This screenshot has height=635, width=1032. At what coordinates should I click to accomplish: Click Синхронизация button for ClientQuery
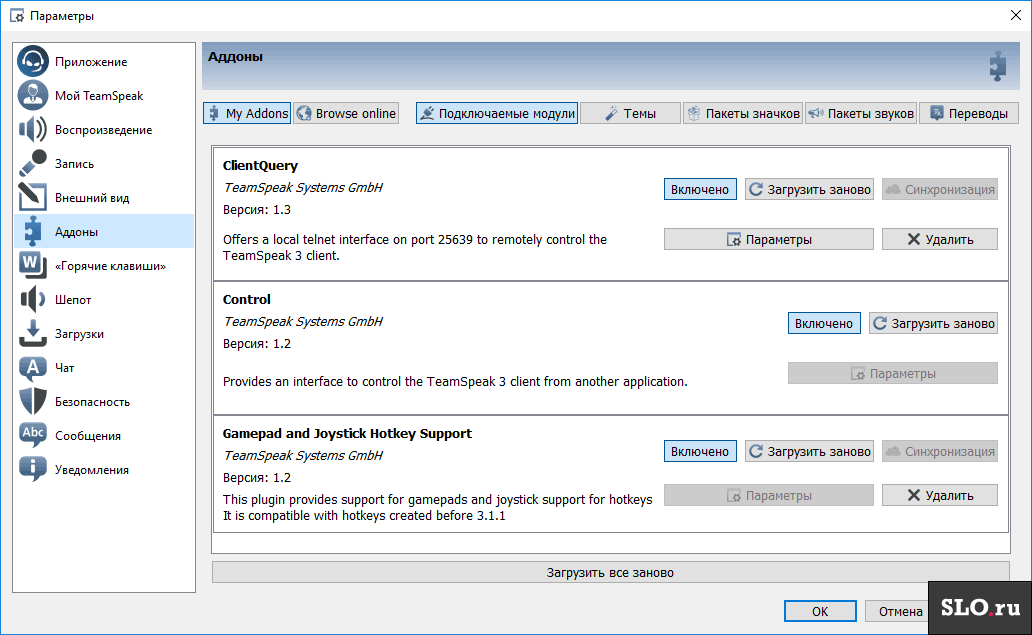tap(940, 190)
